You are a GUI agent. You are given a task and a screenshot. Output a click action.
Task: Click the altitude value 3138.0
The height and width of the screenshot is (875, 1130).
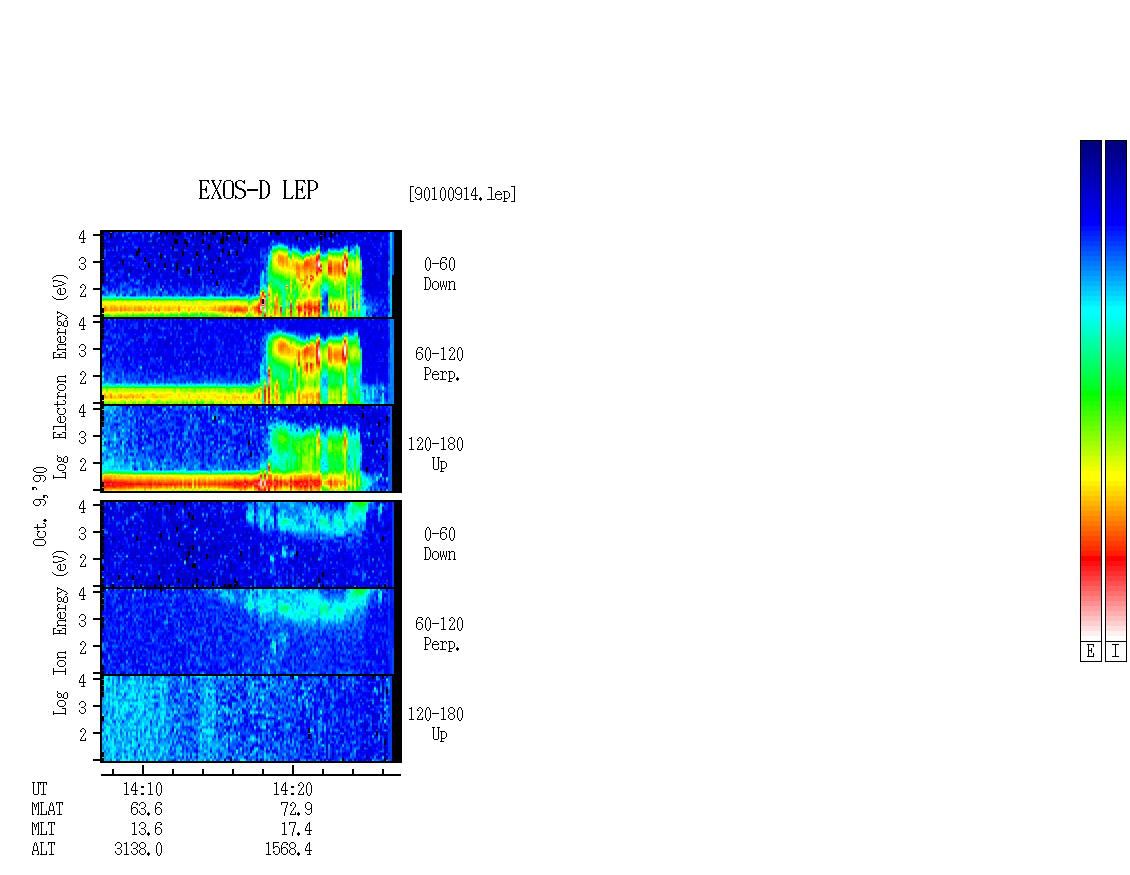tap(138, 850)
